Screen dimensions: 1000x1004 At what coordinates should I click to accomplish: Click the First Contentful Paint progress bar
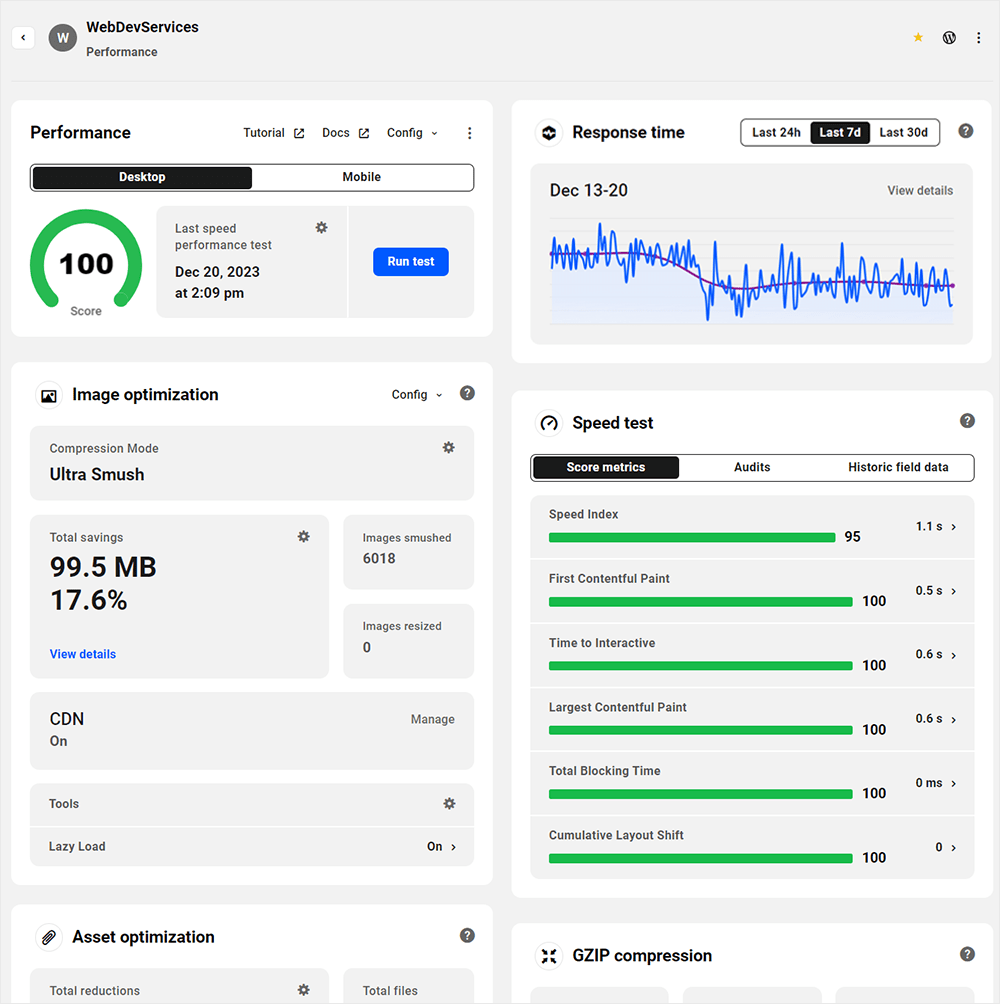pyautogui.click(x=700, y=602)
